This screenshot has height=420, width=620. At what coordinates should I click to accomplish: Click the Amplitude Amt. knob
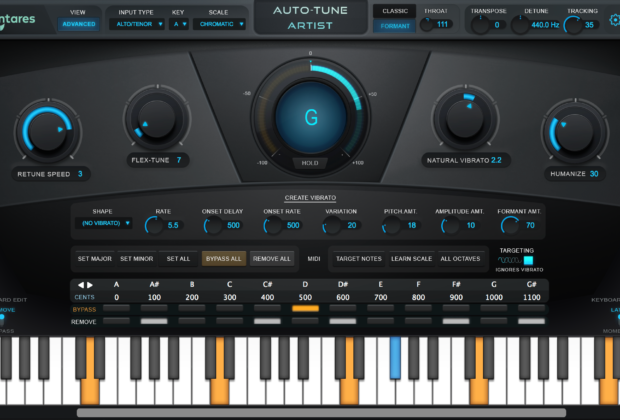[450, 226]
